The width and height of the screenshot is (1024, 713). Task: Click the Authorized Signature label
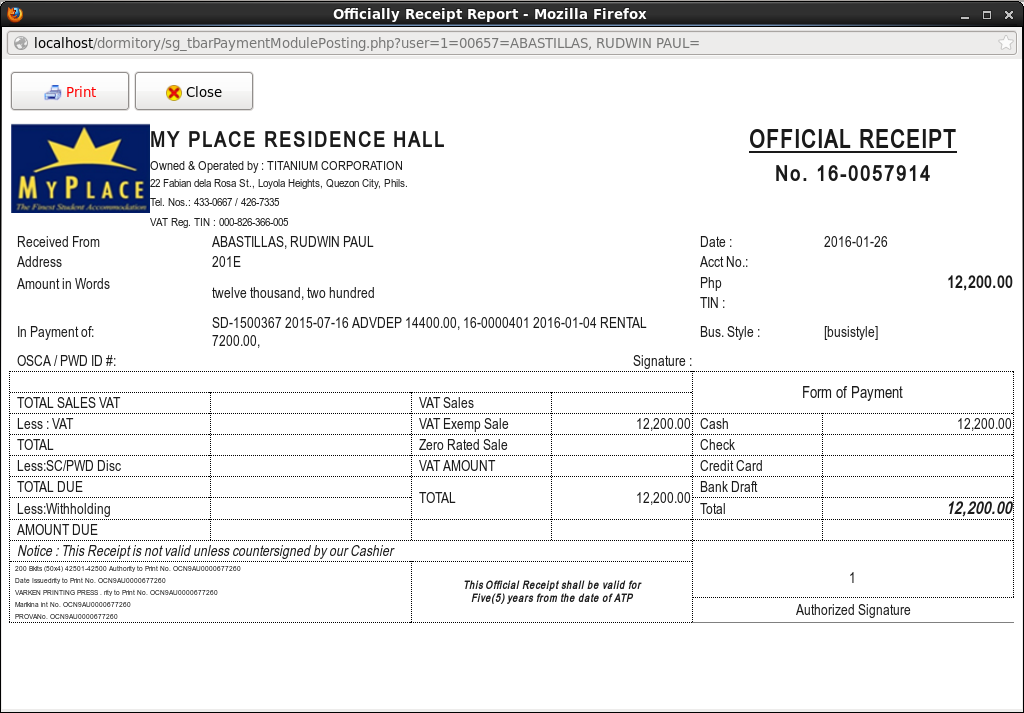(852, 610)
